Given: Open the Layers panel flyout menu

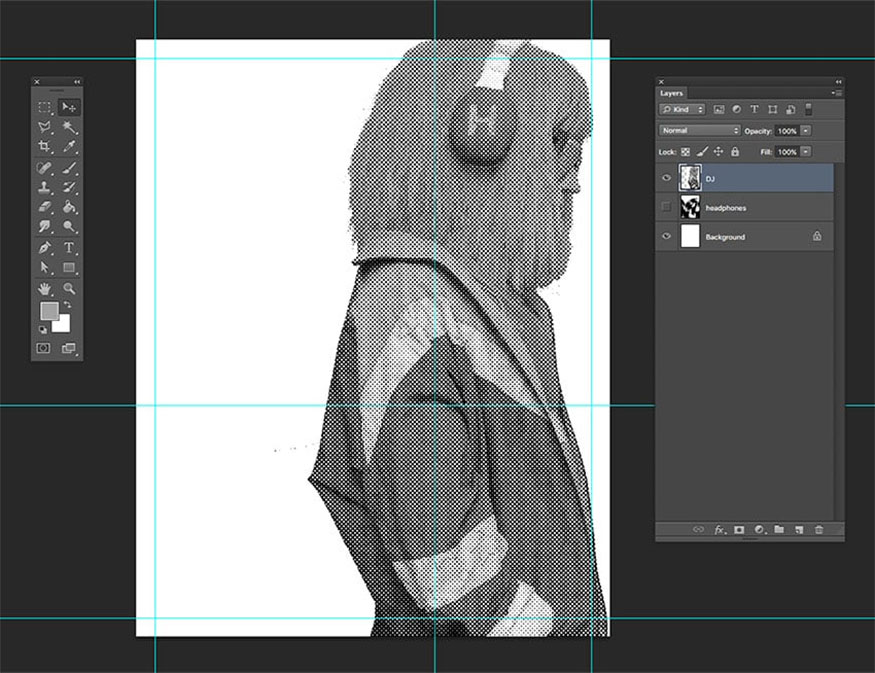Looking at the screenshot, I should tap(837, 93).
